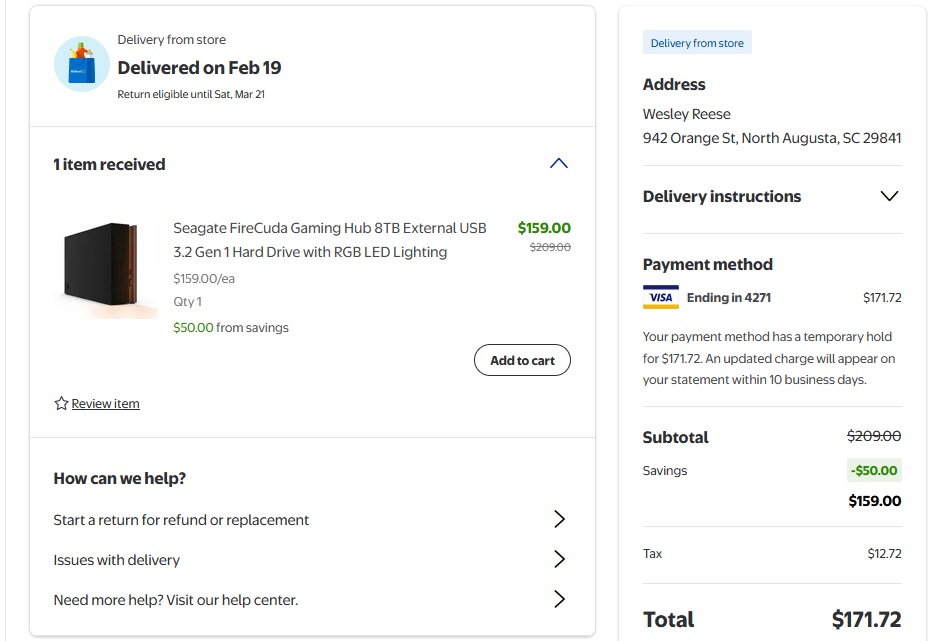Collapse the 1 item received section

click(559, 164)
